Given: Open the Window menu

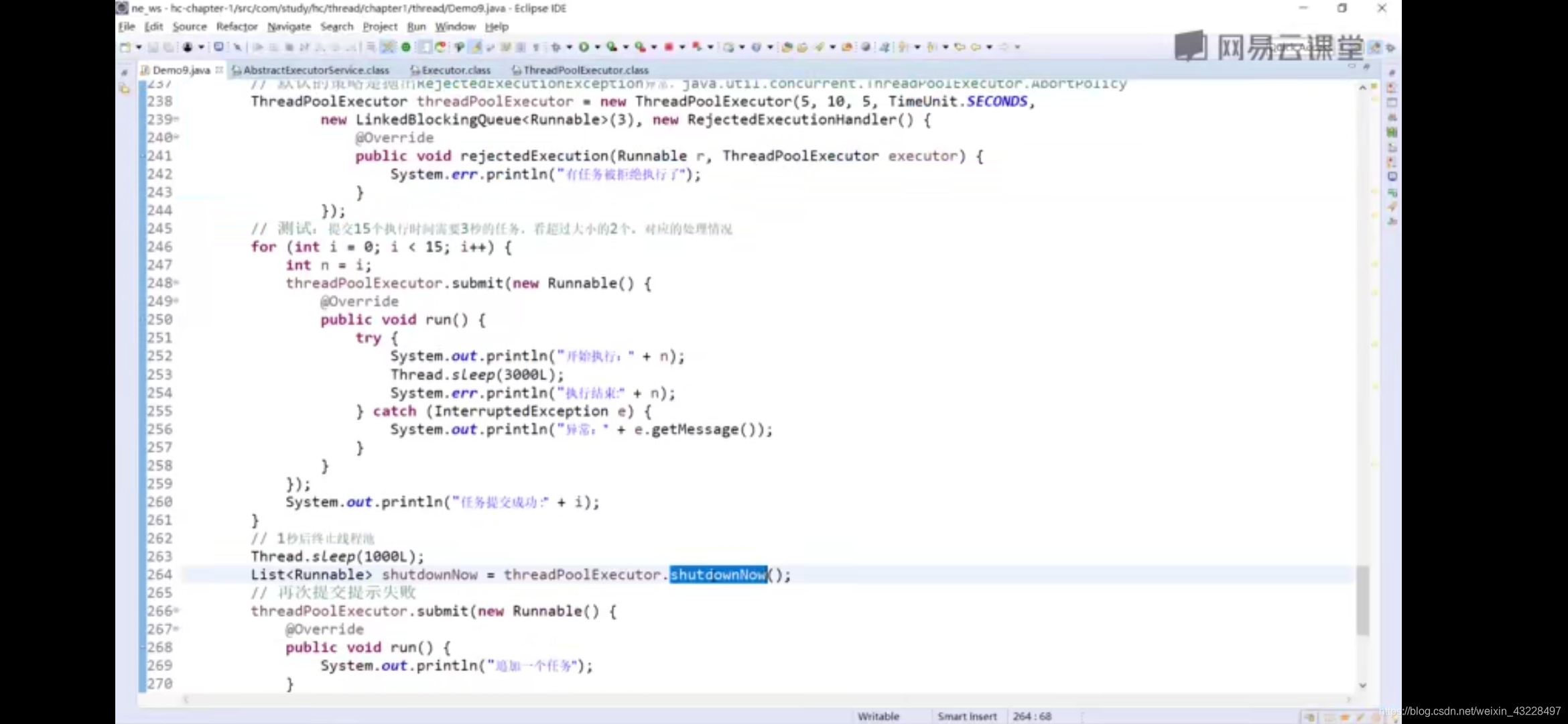Looking at the screenshot, I should [455, 27].
